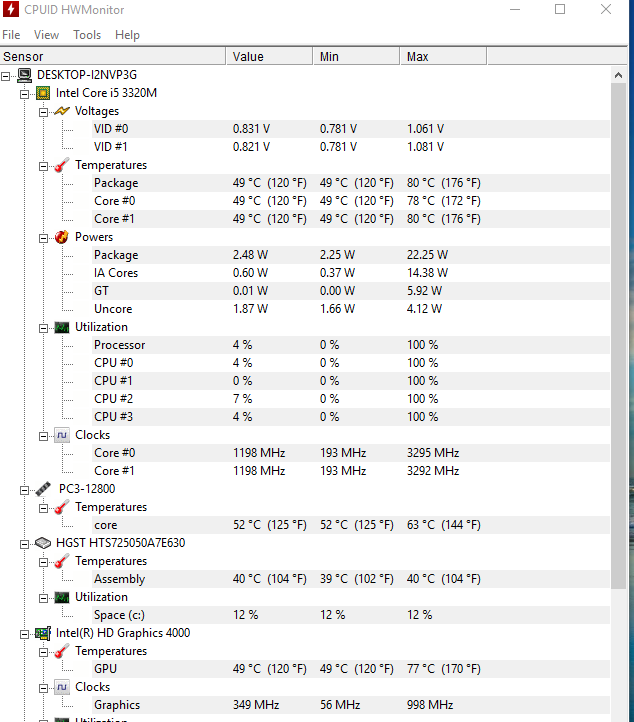This screenshot has height=722, width=634.
Task: Select the CPU #3 row
Action: (351, 417)
